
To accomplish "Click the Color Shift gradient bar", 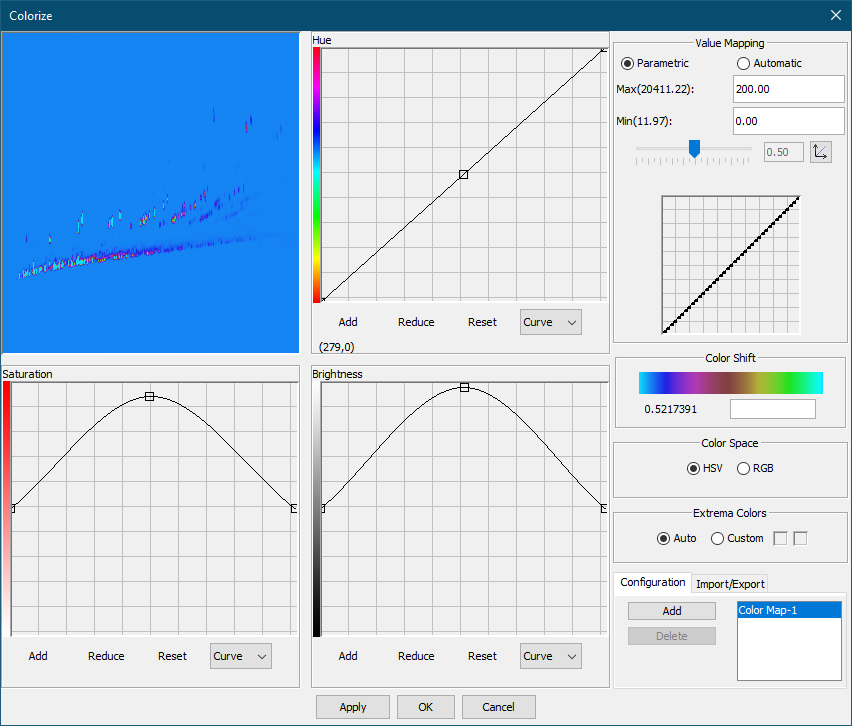I will click(730, 382).
